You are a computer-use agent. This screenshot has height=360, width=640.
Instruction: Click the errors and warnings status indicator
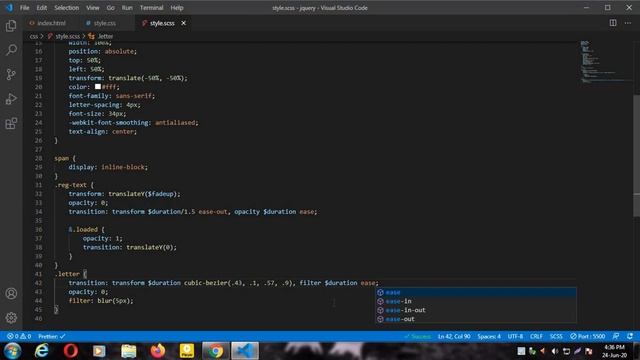tap(19, 336)
